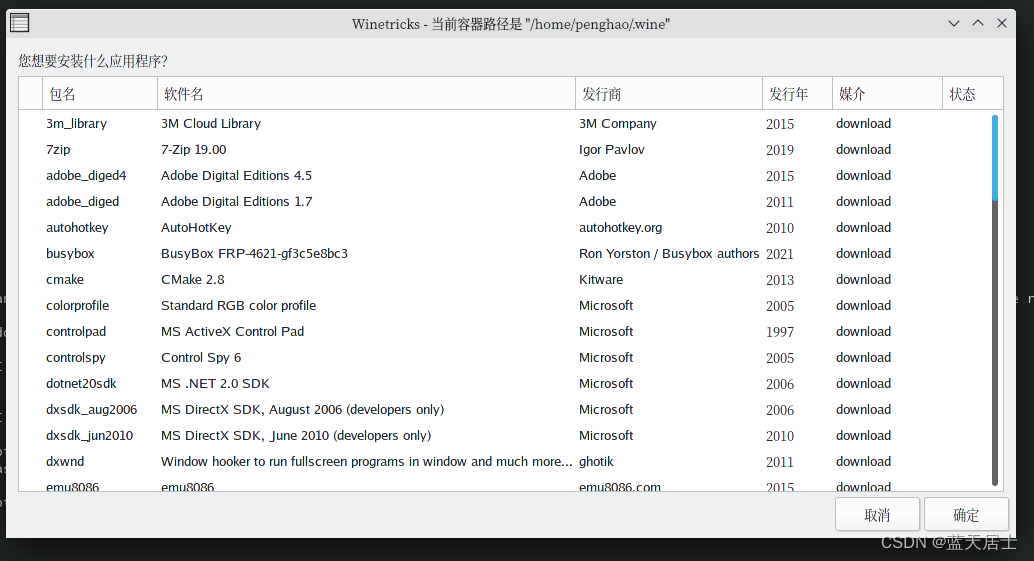Click publisher Kitware
The width and height of the screenshot is (1034, 561).
pyautogui.click(x=601, y=280)
